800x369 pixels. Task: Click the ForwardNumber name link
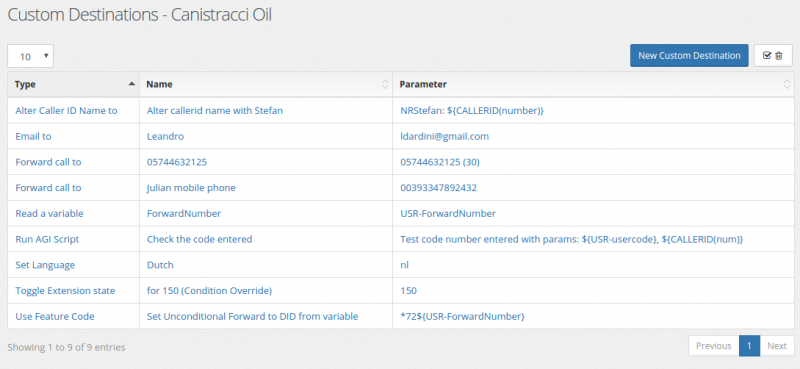pyautogui.click(x=184, y=213)
